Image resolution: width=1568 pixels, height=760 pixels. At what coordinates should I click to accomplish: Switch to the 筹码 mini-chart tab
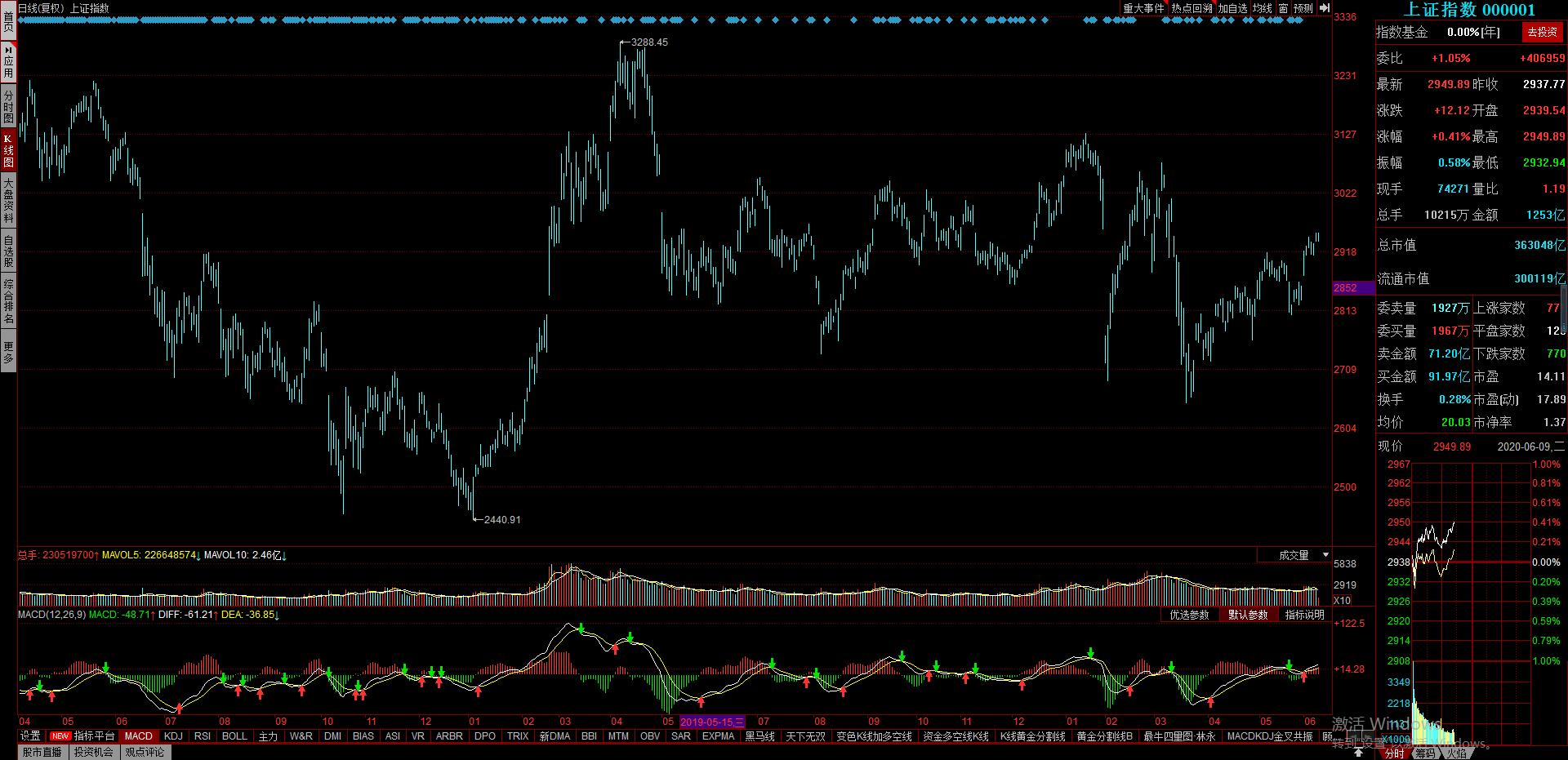pyautogui.click(x=1425, y=753)
